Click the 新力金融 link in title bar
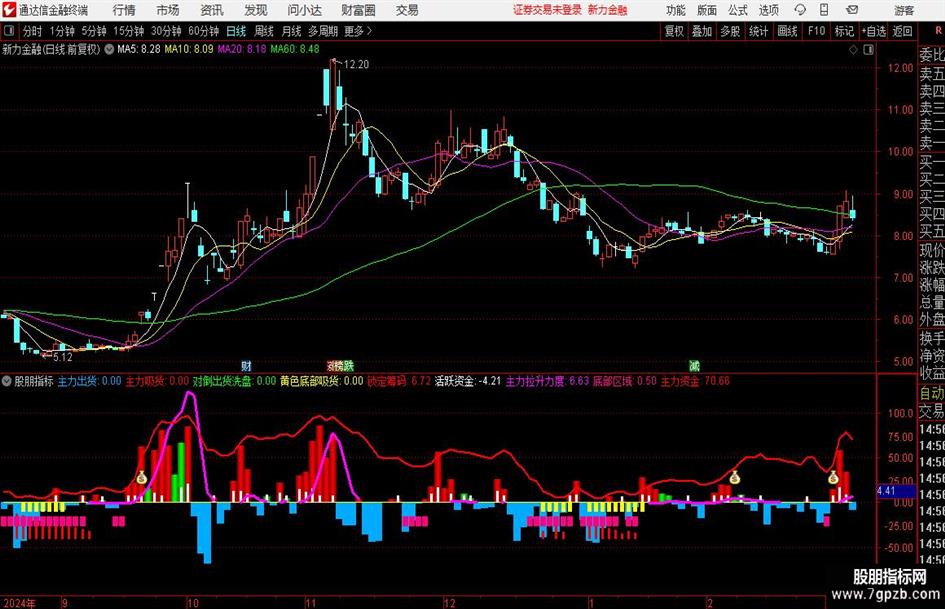This screenshot has width=945, height=609. pos(608,10)
